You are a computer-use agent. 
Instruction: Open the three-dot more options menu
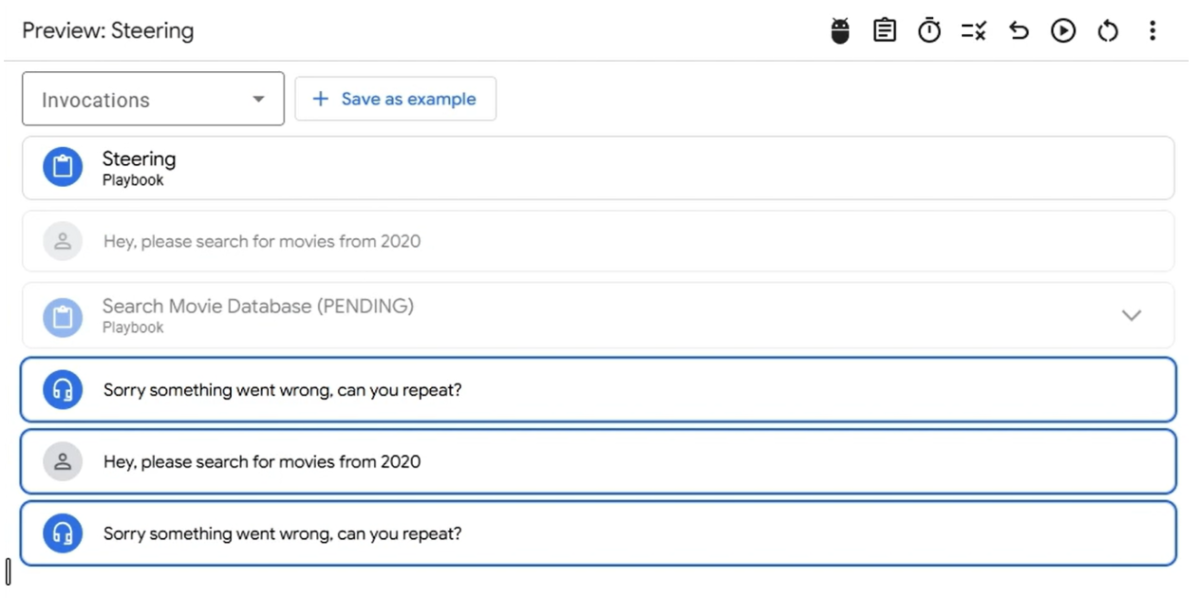1152,31
